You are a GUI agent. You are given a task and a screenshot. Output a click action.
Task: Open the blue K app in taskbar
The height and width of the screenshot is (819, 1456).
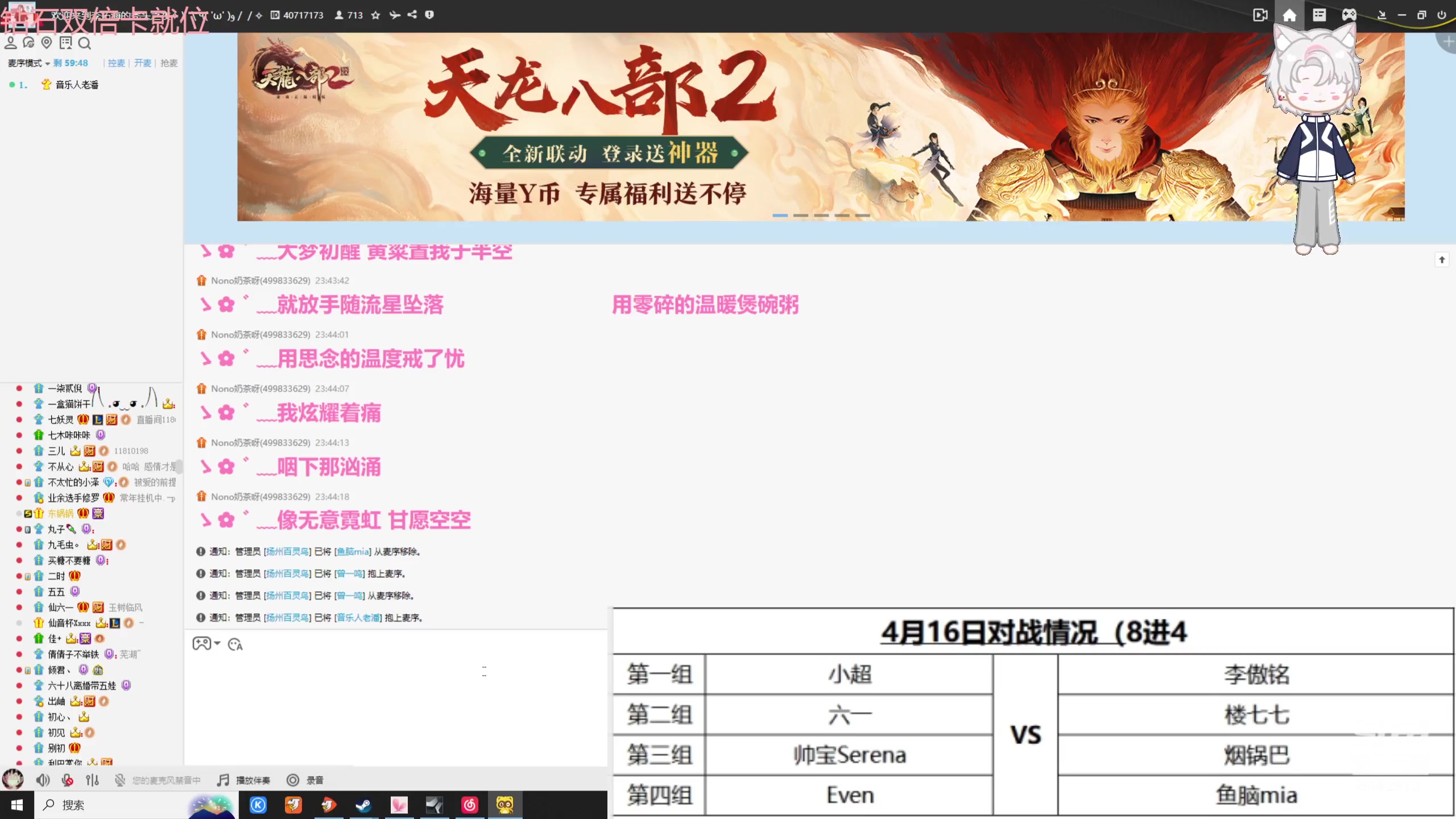[258, 805]
